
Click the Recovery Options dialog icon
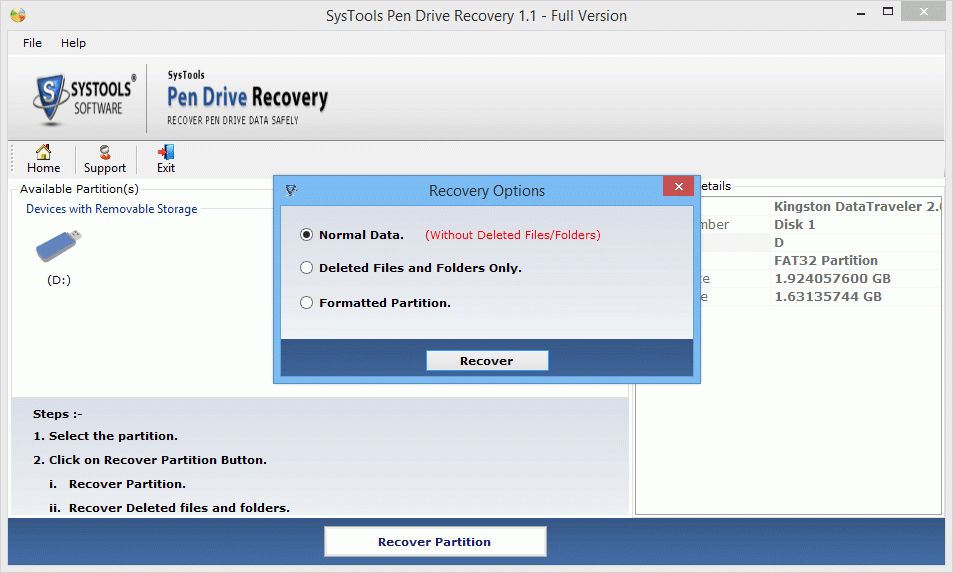(x=291, y=190)
